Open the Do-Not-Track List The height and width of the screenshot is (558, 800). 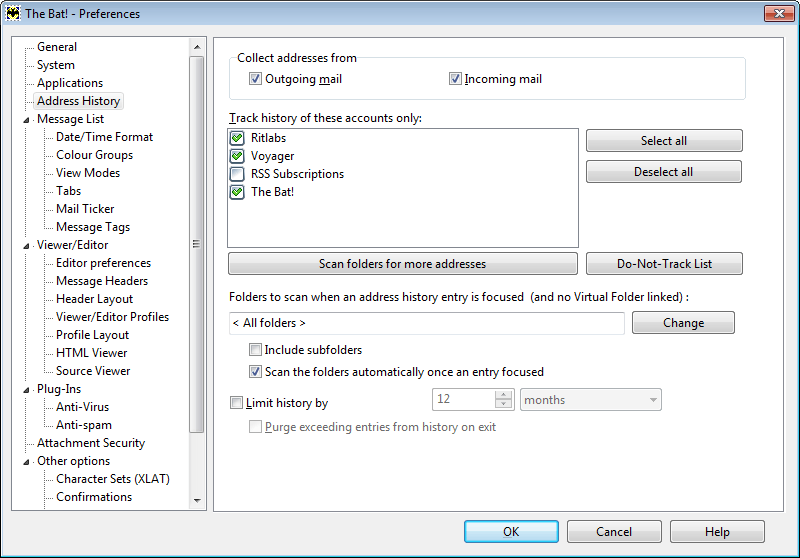coord(664,264)
